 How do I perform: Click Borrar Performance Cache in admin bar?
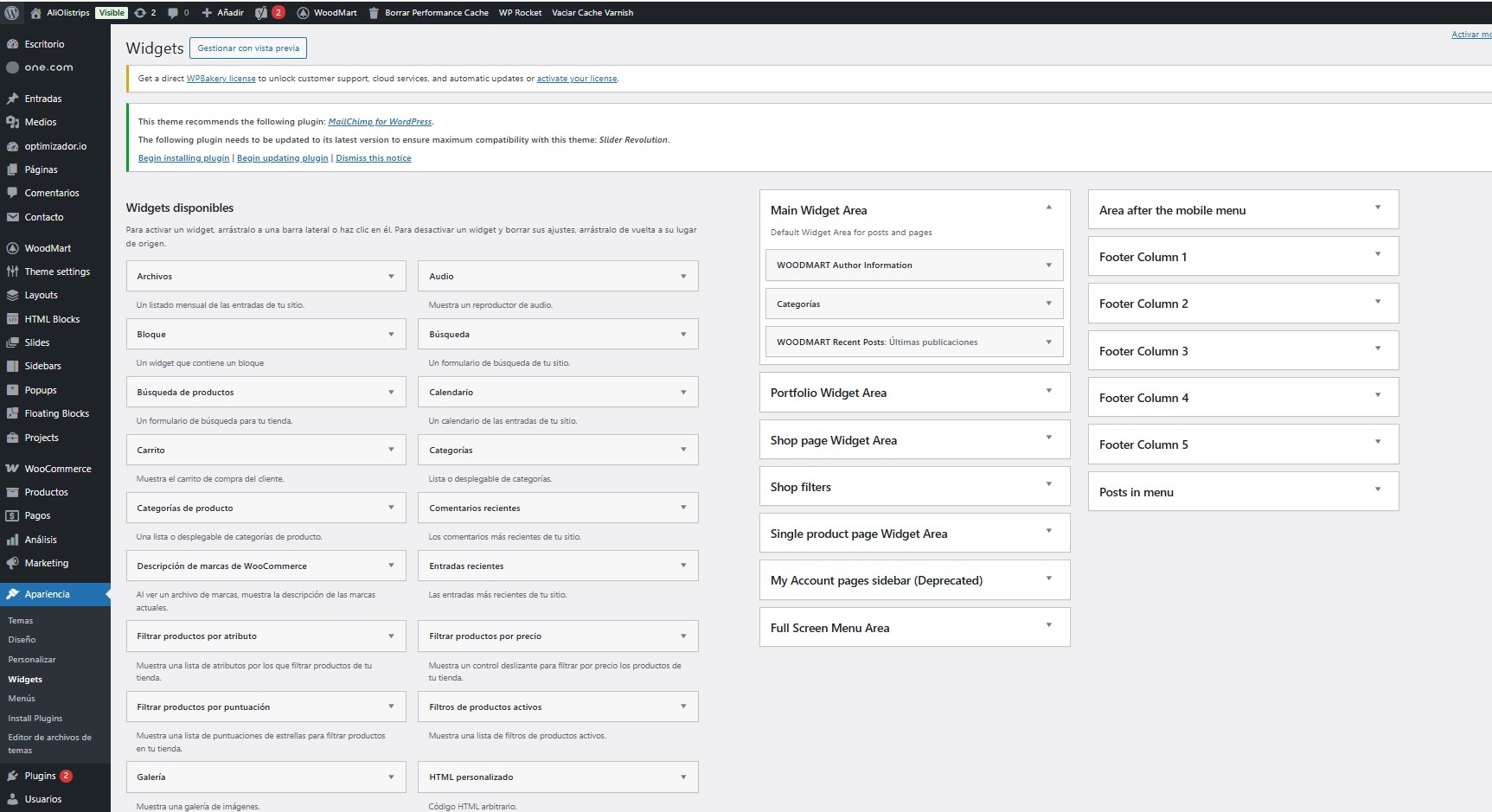[x=436, y=13]
